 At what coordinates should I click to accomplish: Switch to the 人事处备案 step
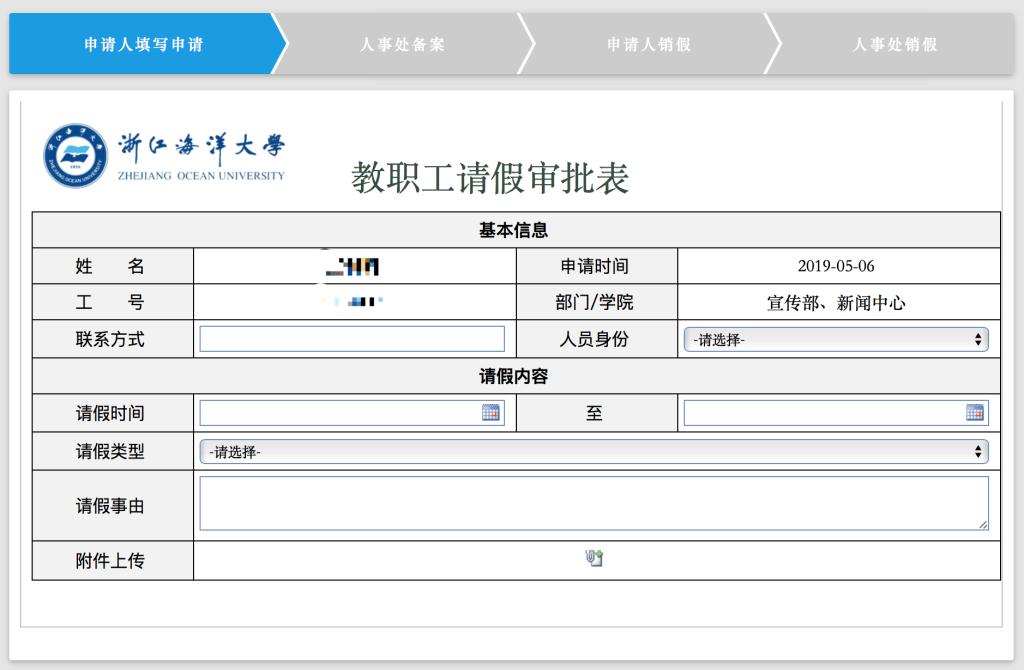(402, 44)
